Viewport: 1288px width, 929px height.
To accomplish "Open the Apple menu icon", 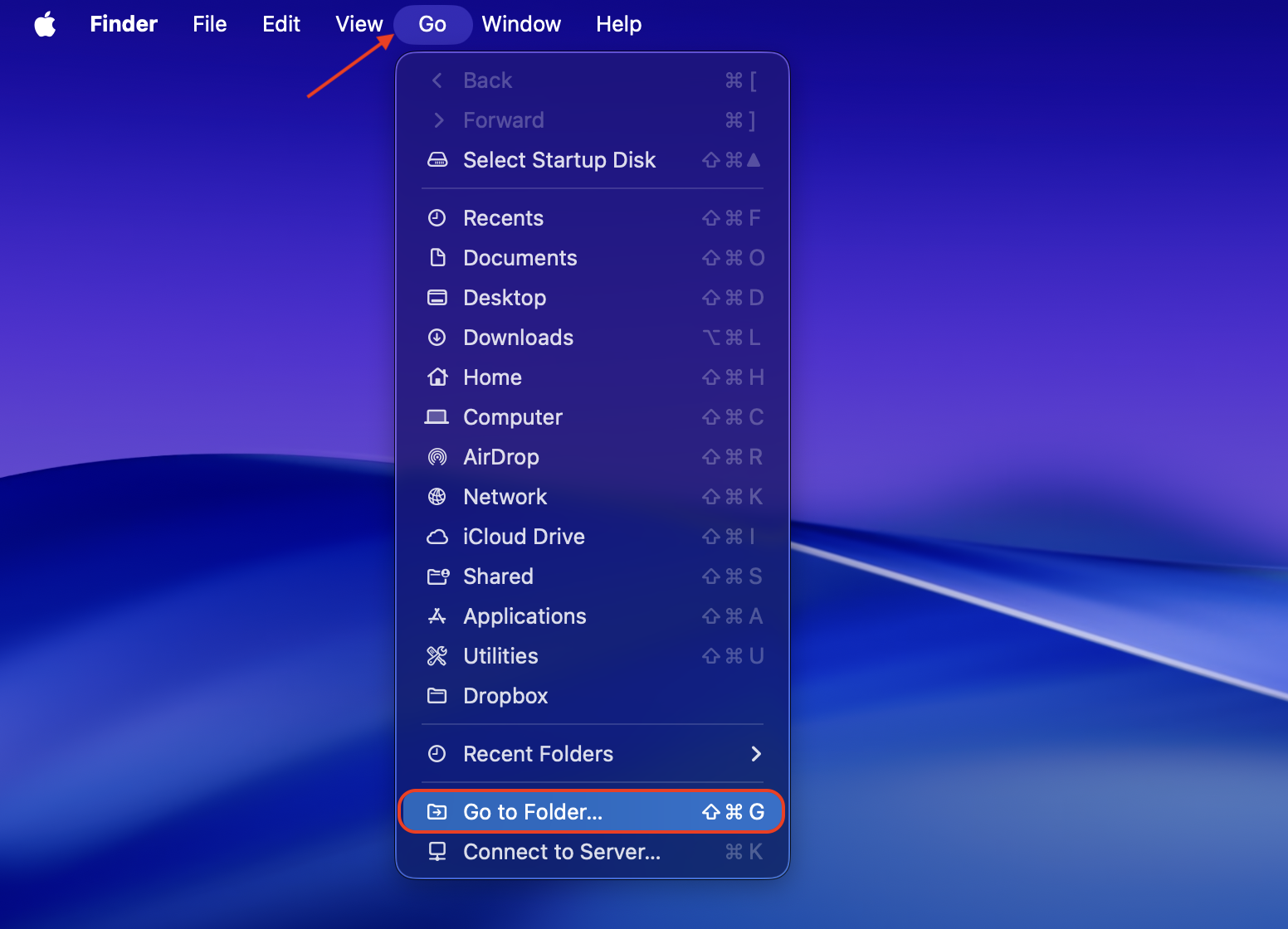I will point(46,24).
